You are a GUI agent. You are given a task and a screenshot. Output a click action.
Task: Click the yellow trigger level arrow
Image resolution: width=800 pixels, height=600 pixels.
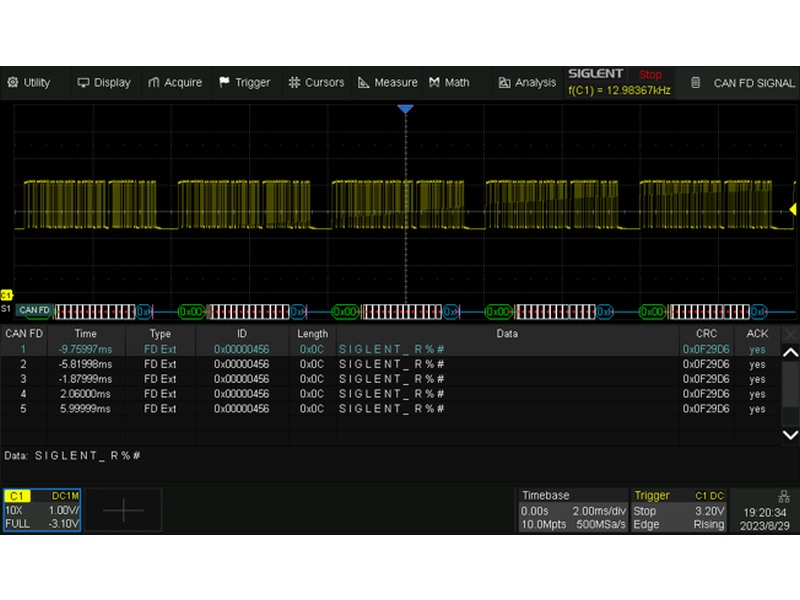tap(793, 209)
